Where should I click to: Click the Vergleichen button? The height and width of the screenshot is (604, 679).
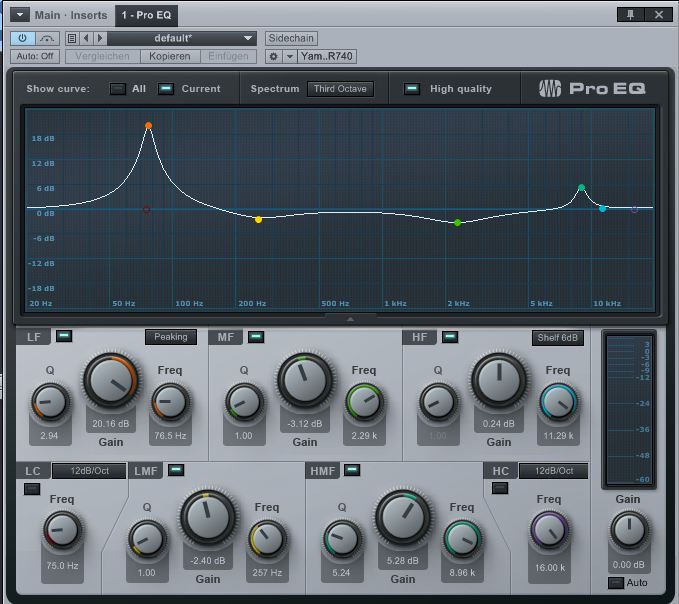point(103,56)
